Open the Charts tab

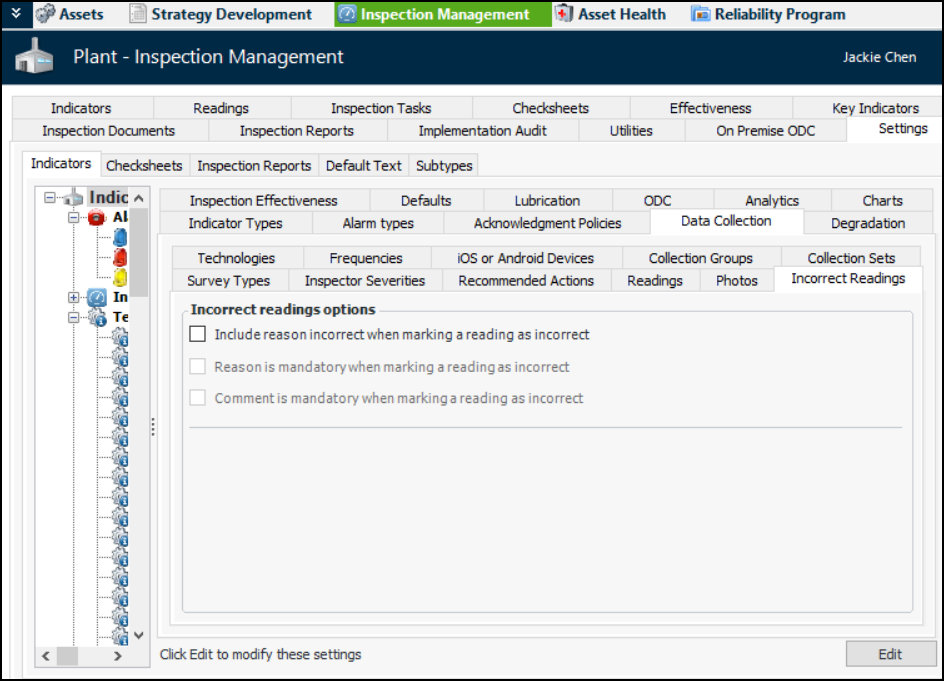pos(882,201)
